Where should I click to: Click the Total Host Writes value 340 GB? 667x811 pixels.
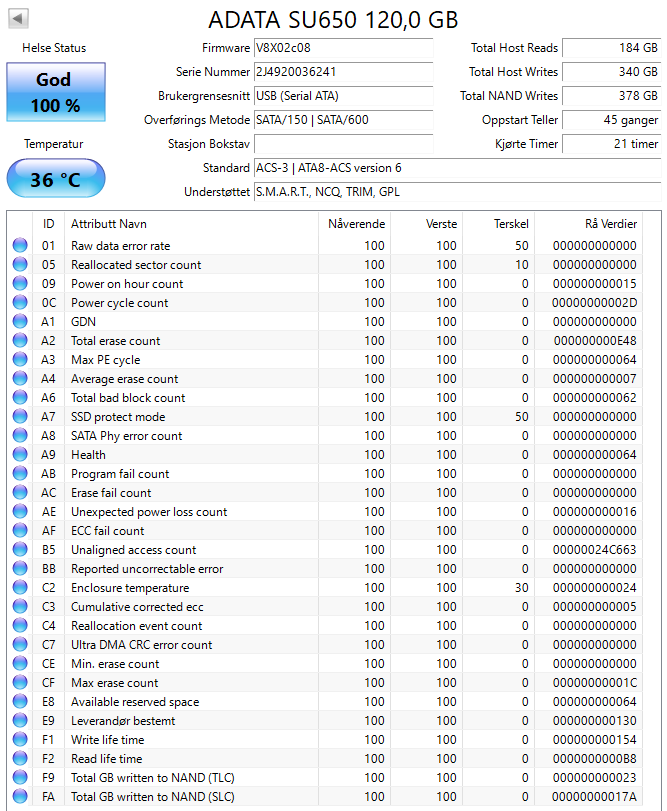(x=612, y=72)
